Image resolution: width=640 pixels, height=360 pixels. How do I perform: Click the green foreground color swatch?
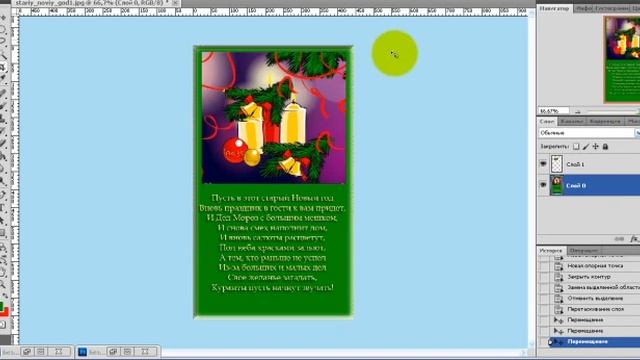(2, 306)
